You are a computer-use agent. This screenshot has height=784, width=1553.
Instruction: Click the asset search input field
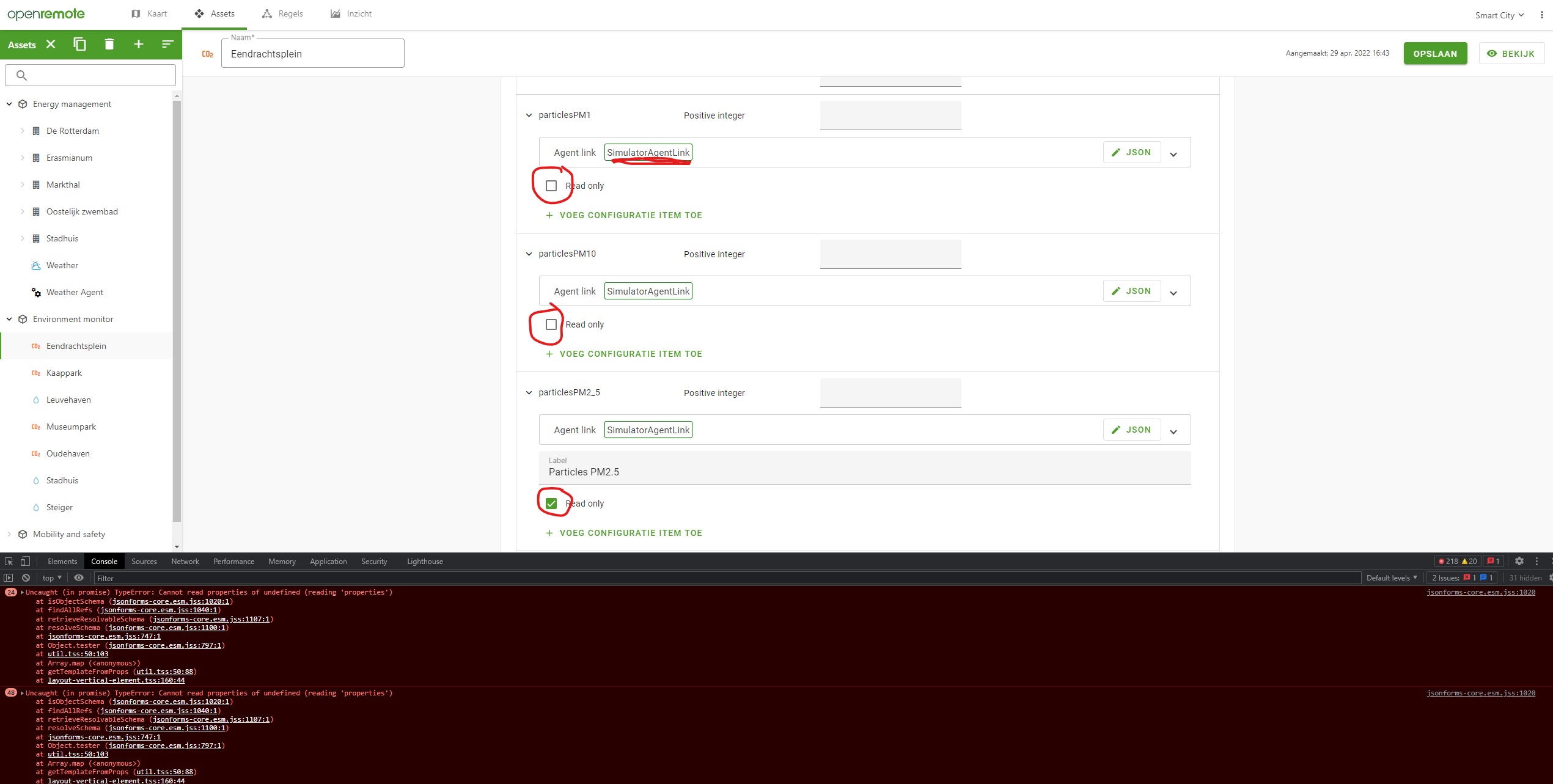point(98,75)
